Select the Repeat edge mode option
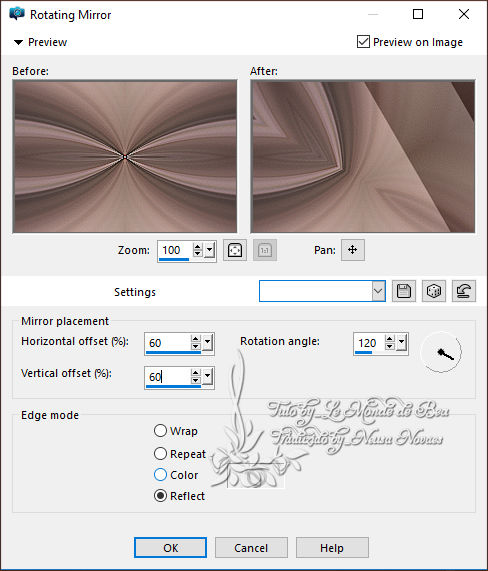The width and height of the screenshot is (488, 571). click(x=160, y=454)
